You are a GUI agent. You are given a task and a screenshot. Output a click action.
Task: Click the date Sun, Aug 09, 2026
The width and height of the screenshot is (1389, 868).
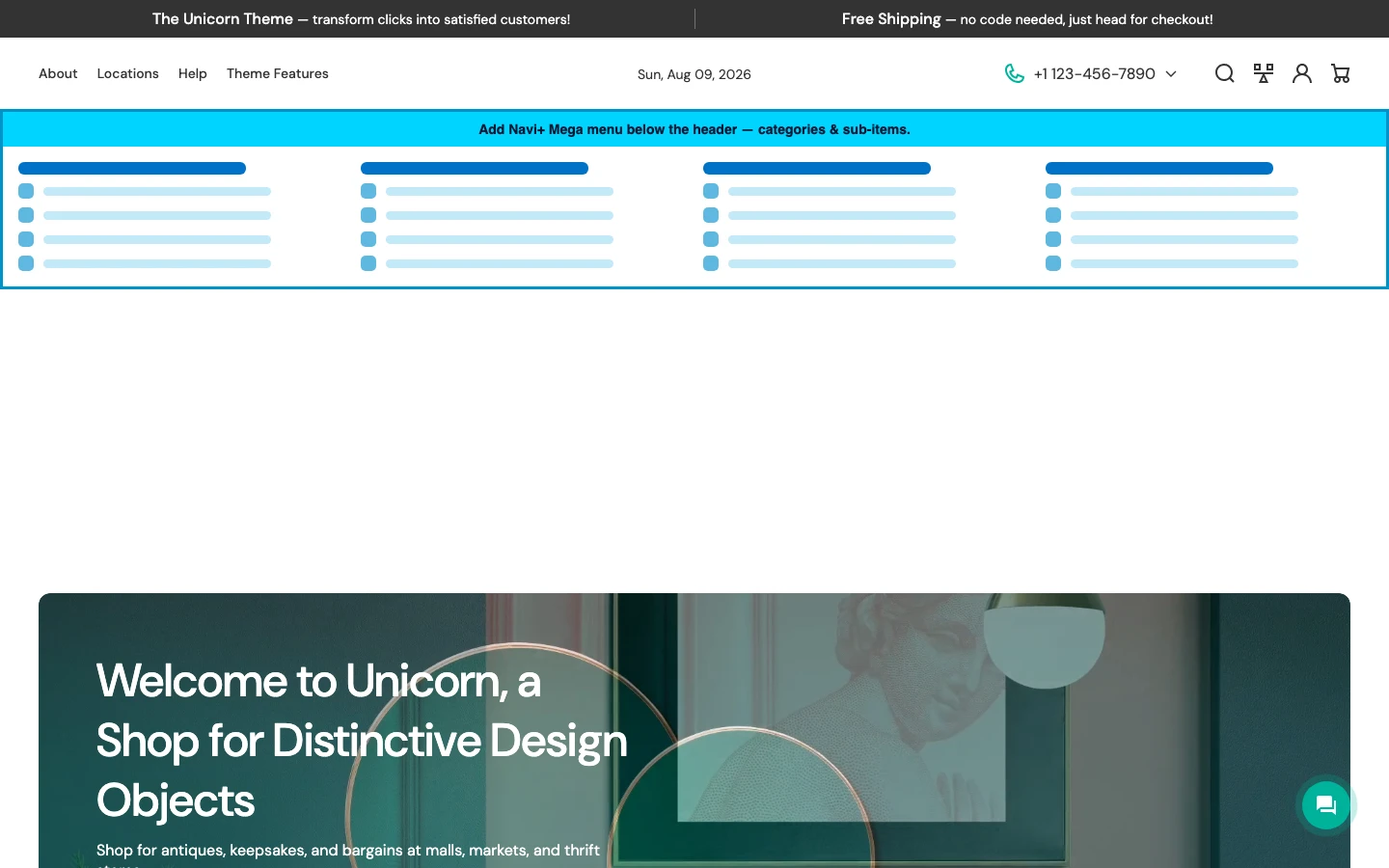tap(694, 74)
